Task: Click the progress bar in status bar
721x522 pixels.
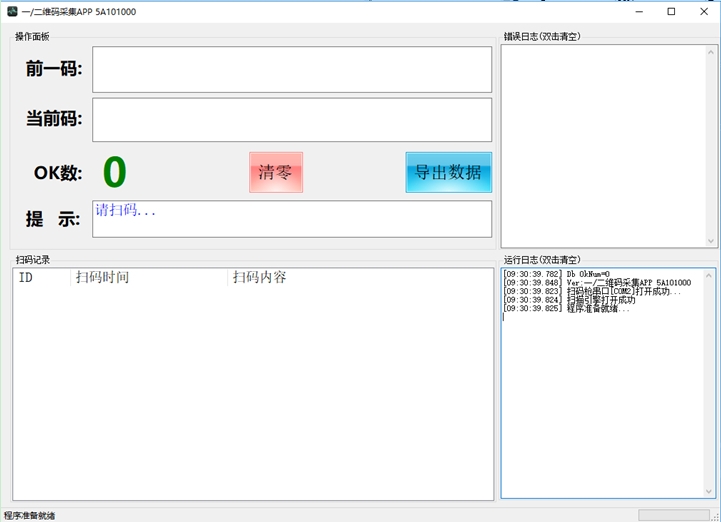Action: [x=672, y=515]
